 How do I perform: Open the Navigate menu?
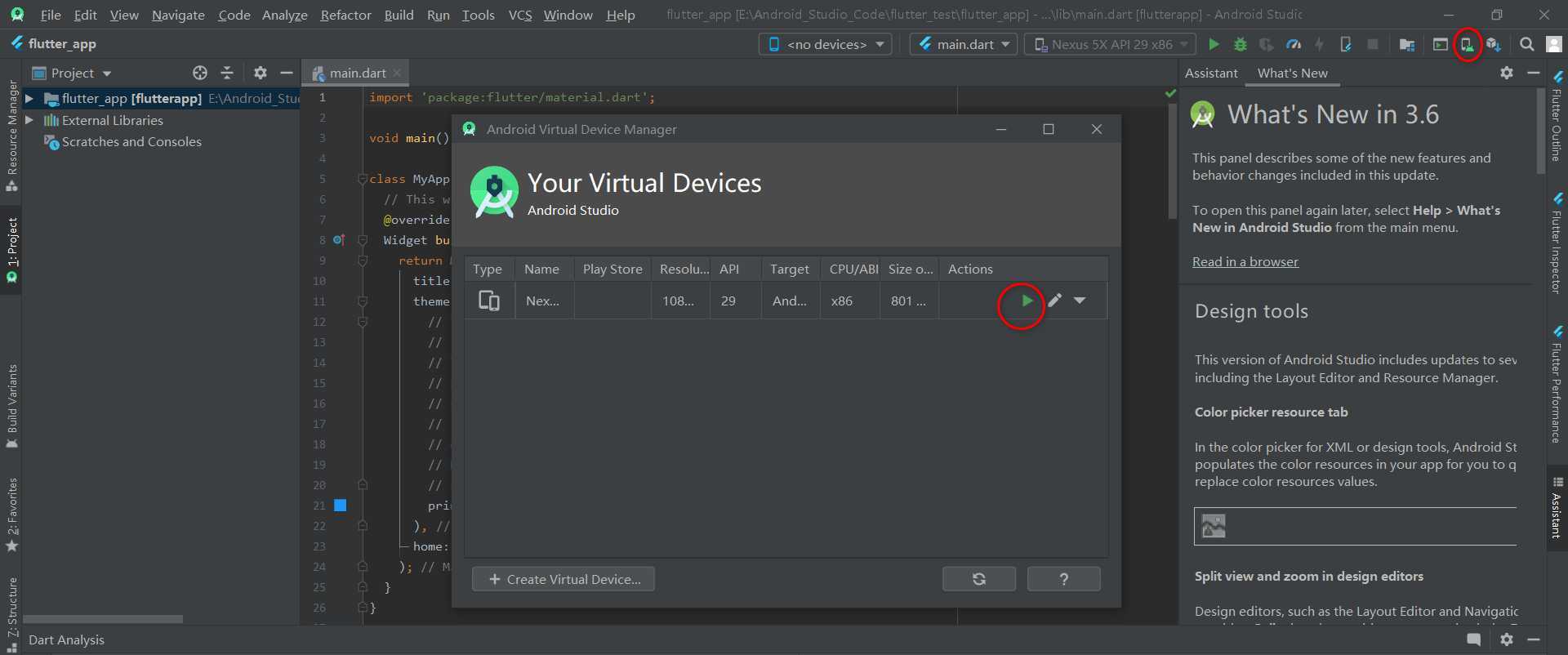tap(178, 15)
